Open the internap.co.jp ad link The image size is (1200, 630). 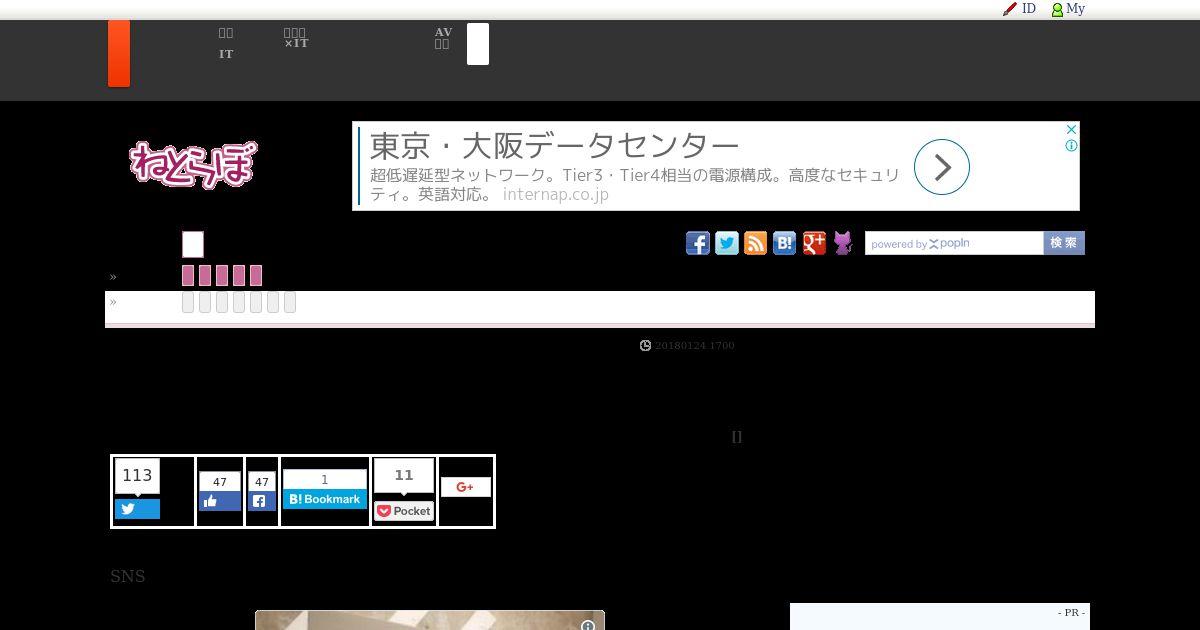[556, 195]
